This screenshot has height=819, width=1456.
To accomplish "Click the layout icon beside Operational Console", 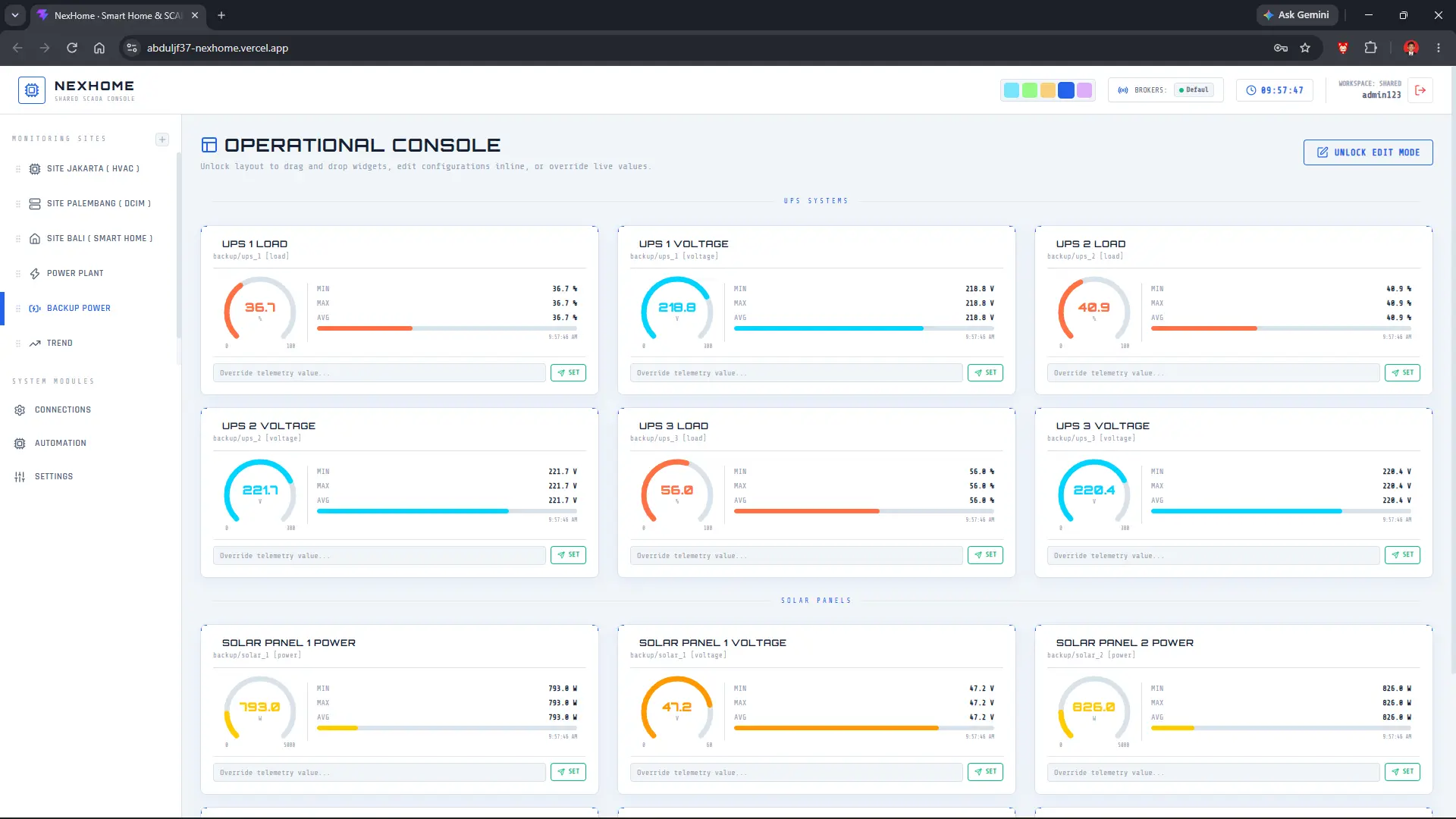I will coord(209,145).
